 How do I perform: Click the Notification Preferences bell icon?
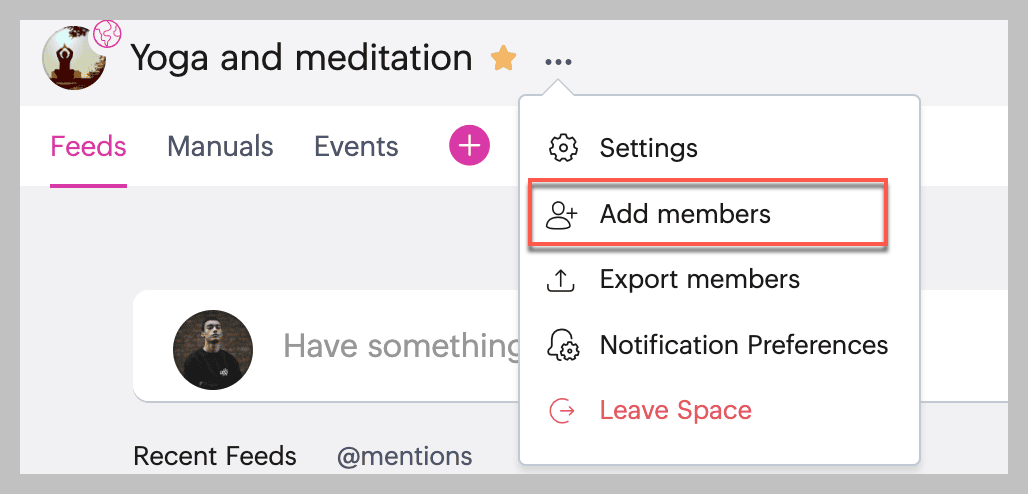tap(564, 346)
